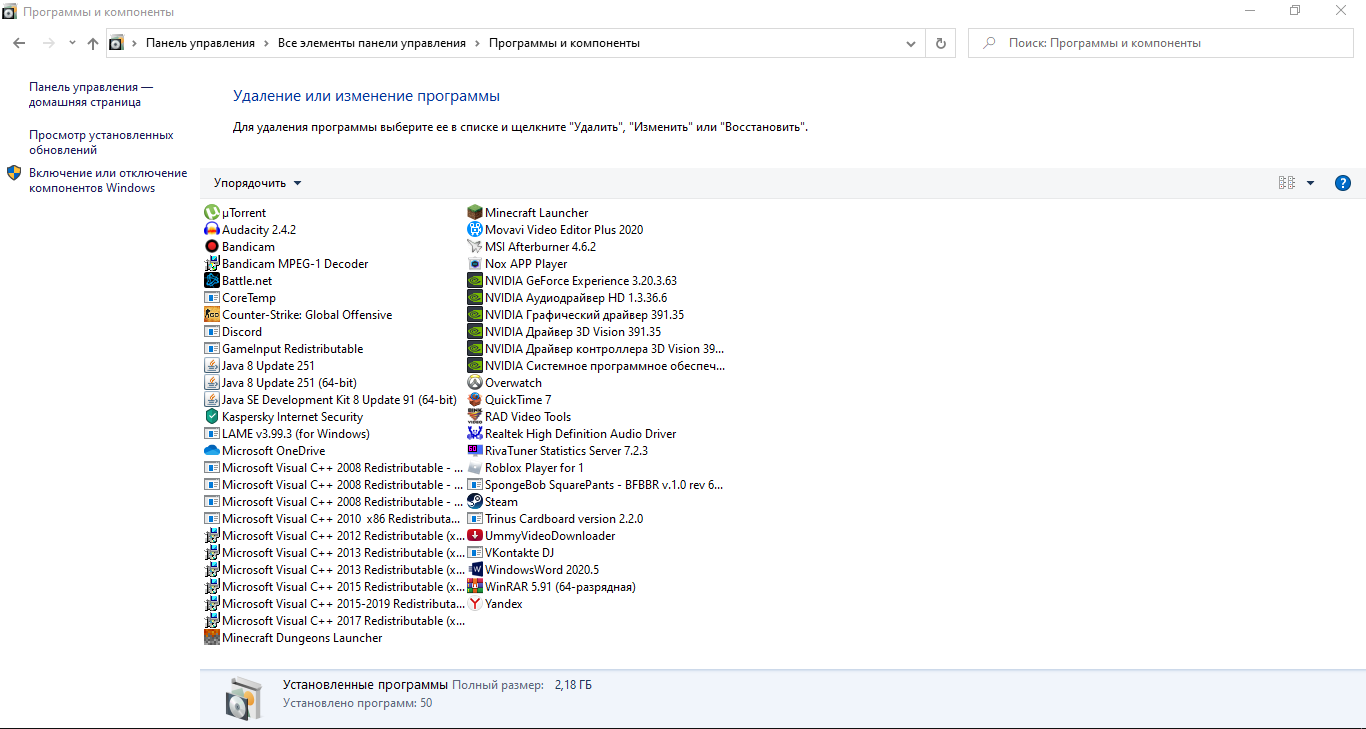Click the Yandex browser icon

[475, 603]
